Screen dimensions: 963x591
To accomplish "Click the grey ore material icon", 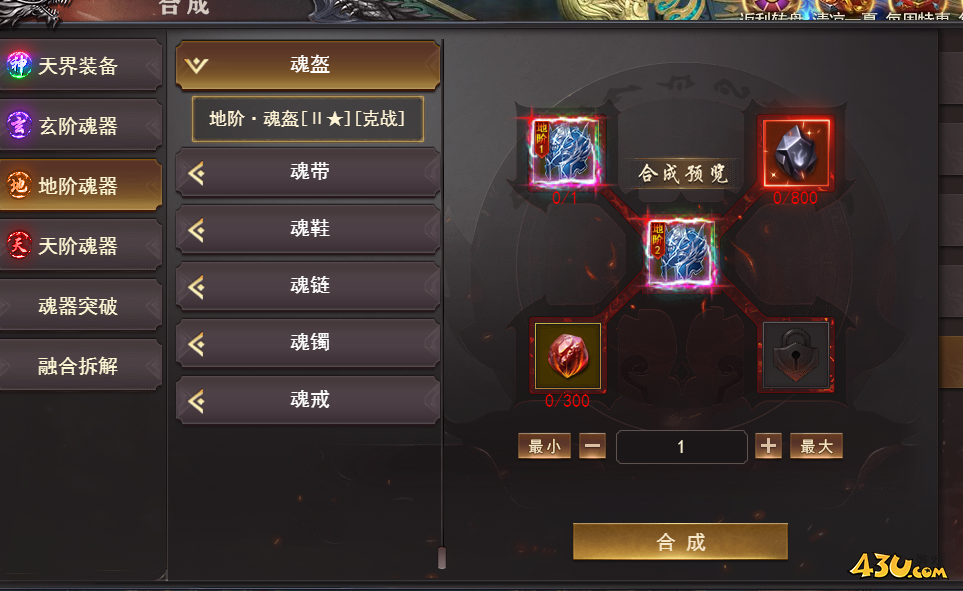I will (x=796, y=153).
